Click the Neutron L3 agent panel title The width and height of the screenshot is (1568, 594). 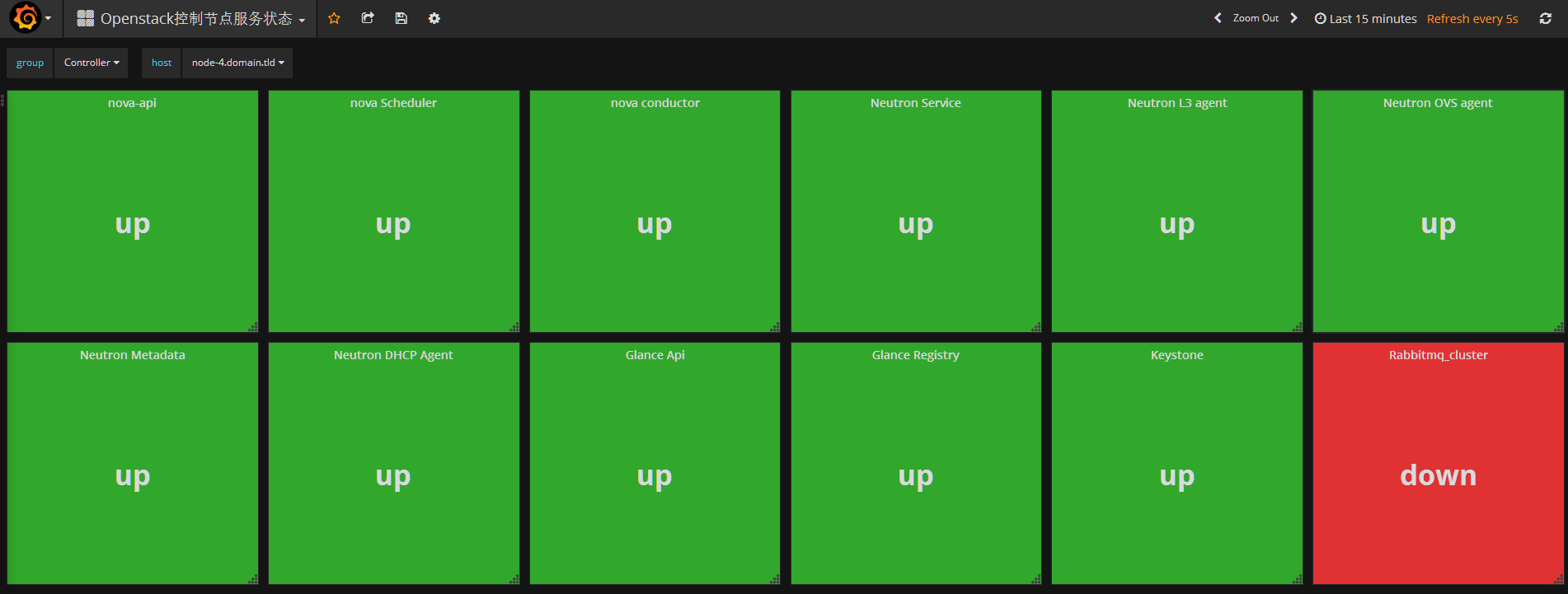1176,103
